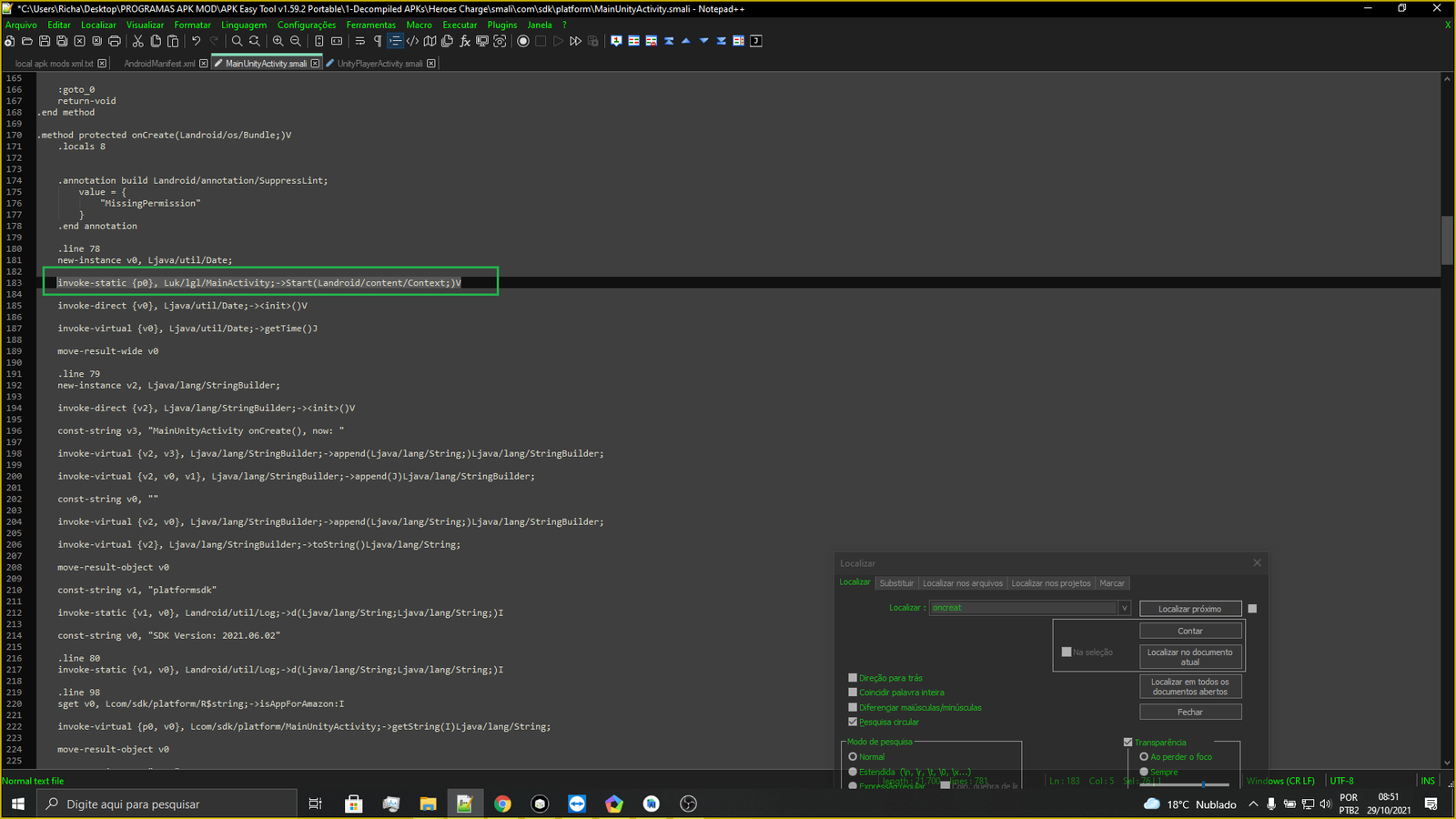The height and width of the screenshot is (819, 1456).
Task: Toggle synchronized vertical scrolling icon
Action: pos(319,41)
